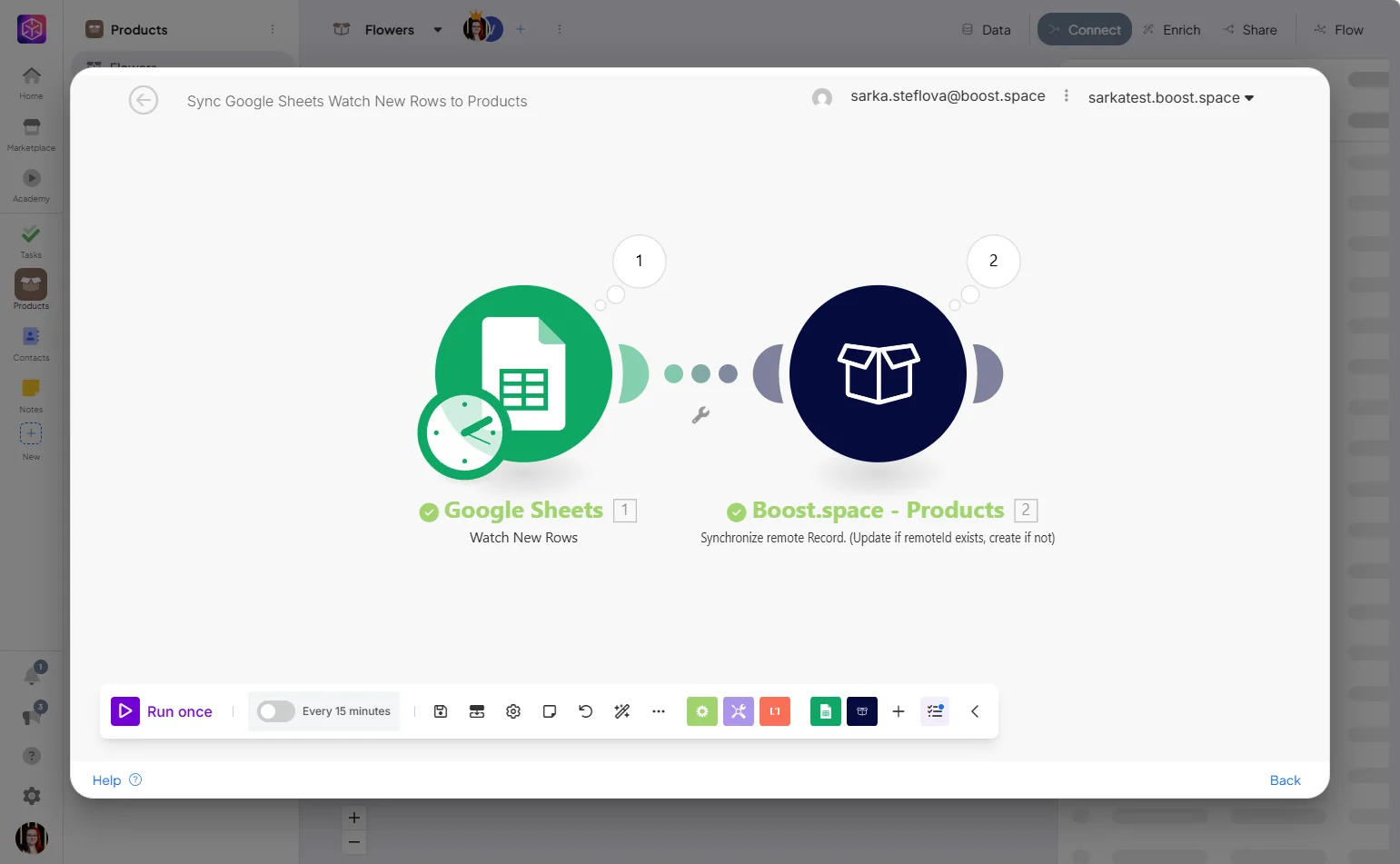Screen dimensions: 1400x864
Task: Open scenario settings gear in toolbar
Action: point(513,711)
